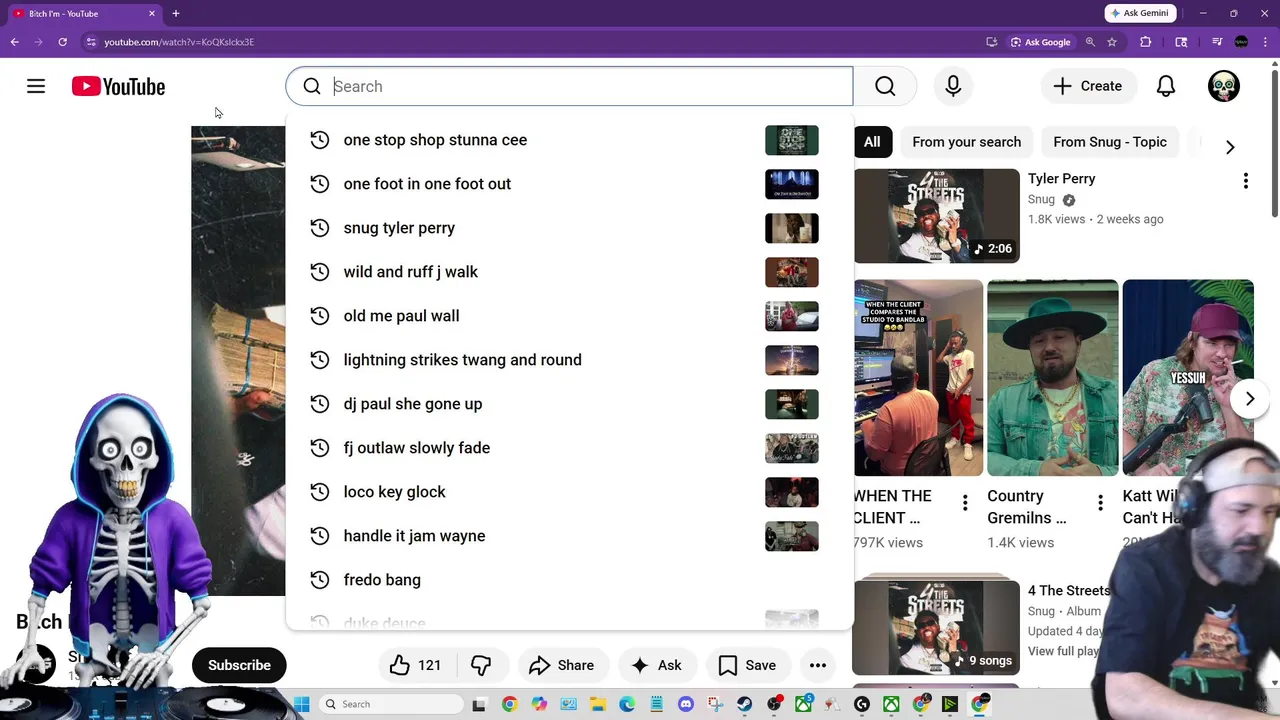Click the Windows taskbar search box
Viewport: 1280px width, 720px height.
(390, 704)
